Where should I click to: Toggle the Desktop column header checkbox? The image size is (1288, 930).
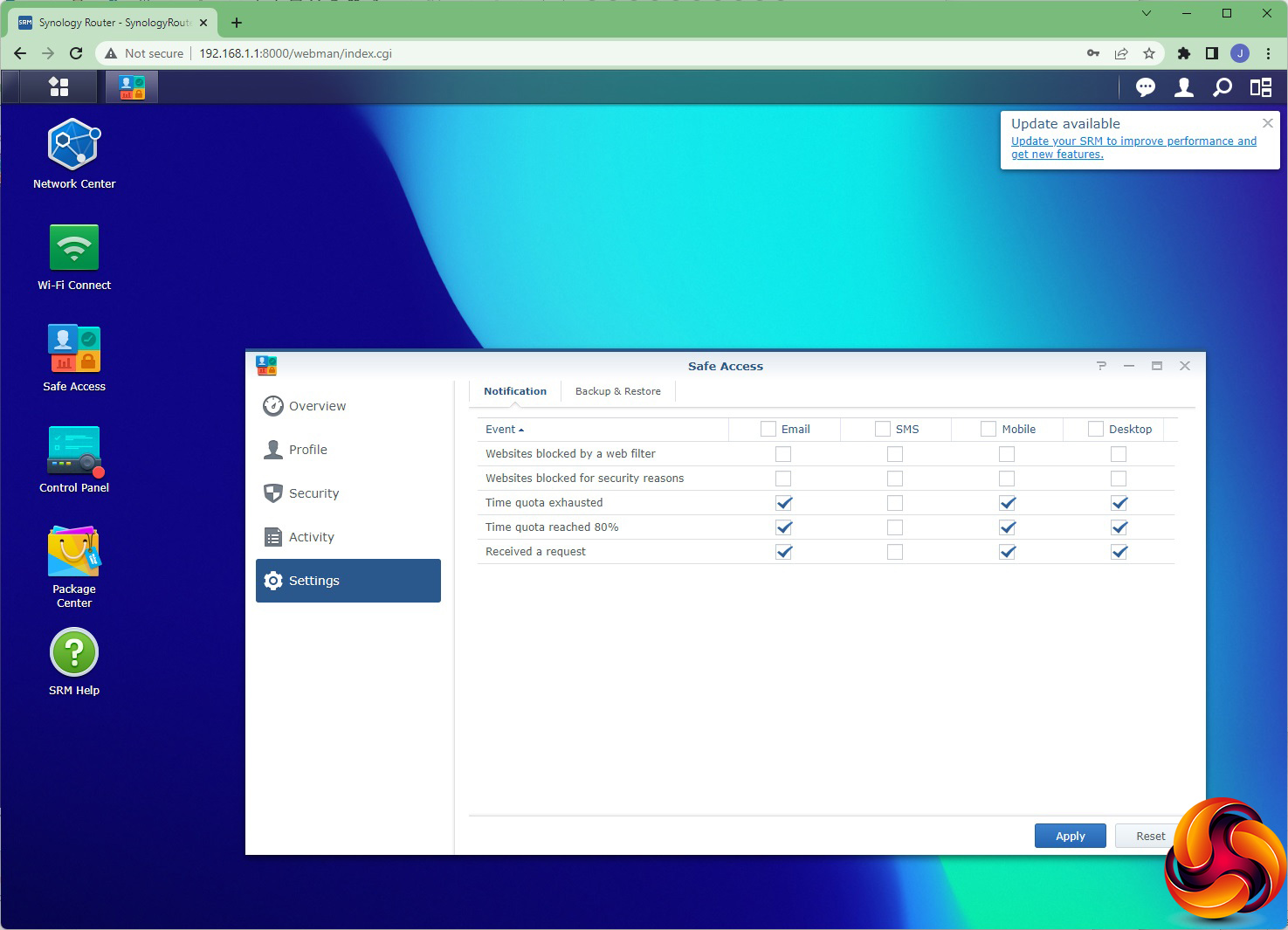[1096, 429]
